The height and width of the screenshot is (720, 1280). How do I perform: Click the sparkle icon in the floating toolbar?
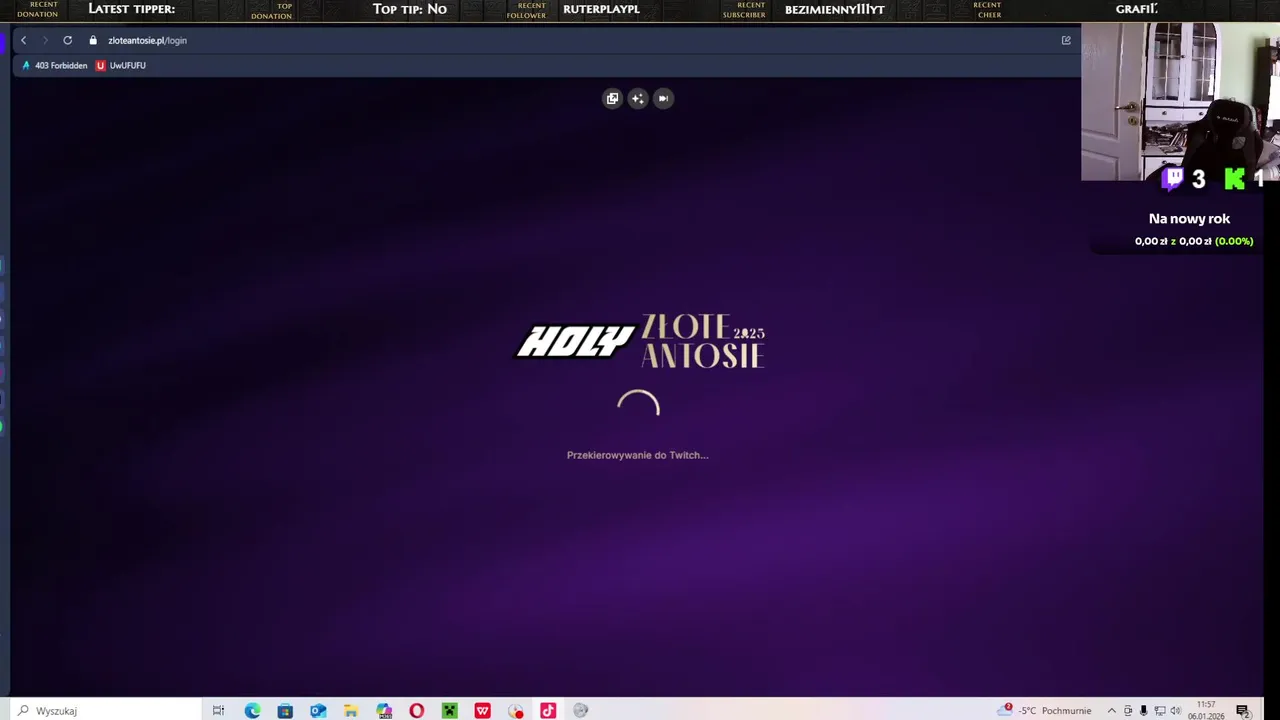[x=637, y=98]
